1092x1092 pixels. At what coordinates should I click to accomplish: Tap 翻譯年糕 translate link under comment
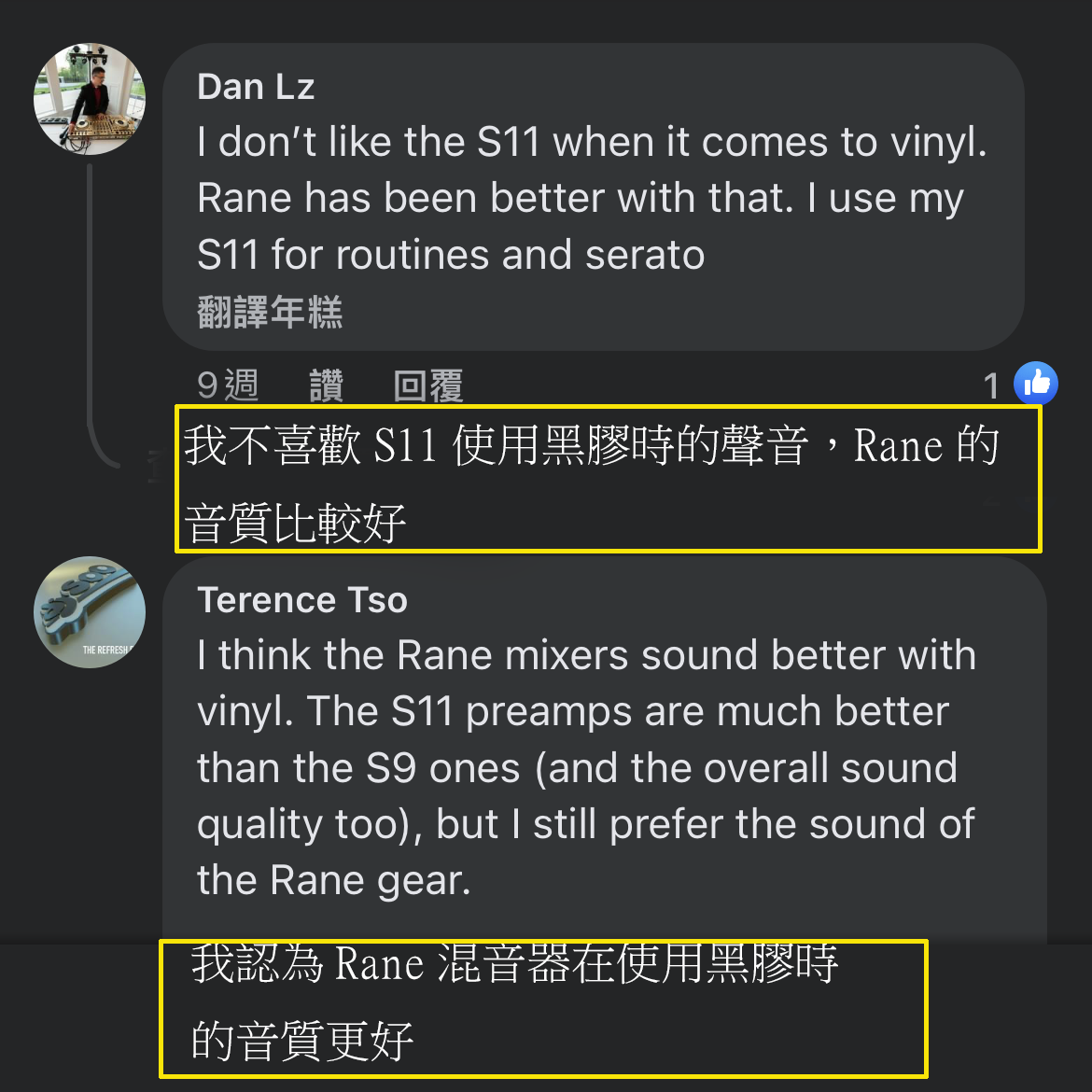[271, 312]
